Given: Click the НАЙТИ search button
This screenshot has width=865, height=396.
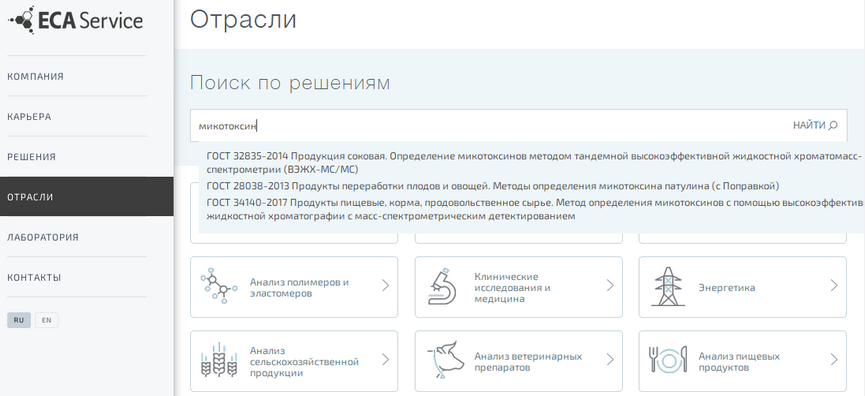Looking at the screenshot, I should 815,125.
